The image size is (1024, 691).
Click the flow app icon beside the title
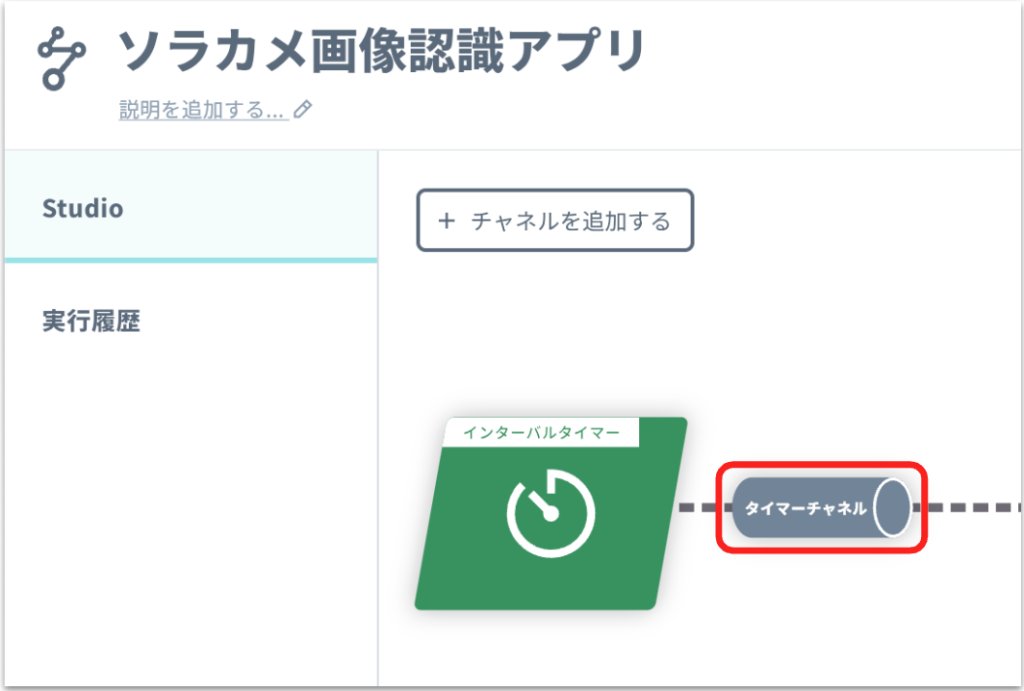click(x=61, y=57)
